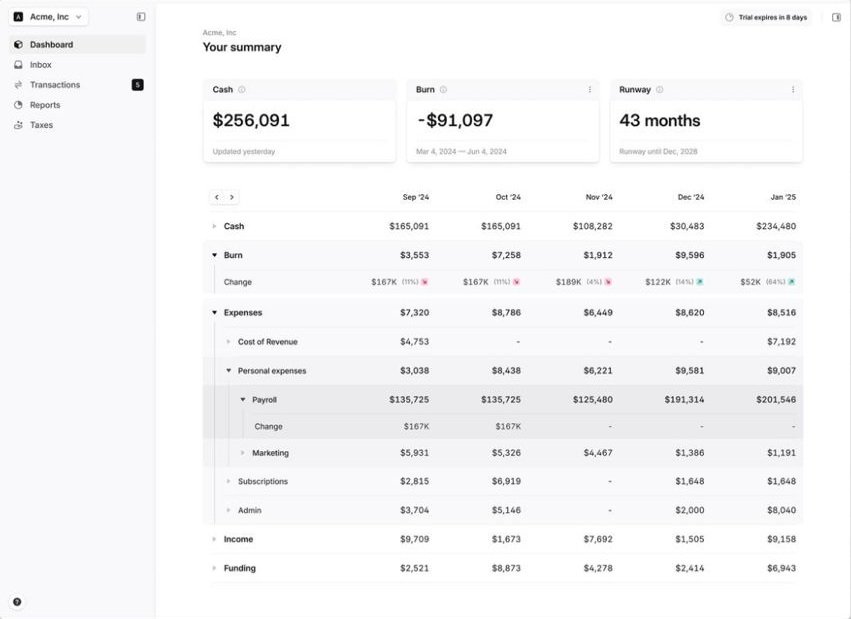Click the Trial expires in 8 days button
The height and width of the screenshot is (619, 851).
tap(766, 17)
